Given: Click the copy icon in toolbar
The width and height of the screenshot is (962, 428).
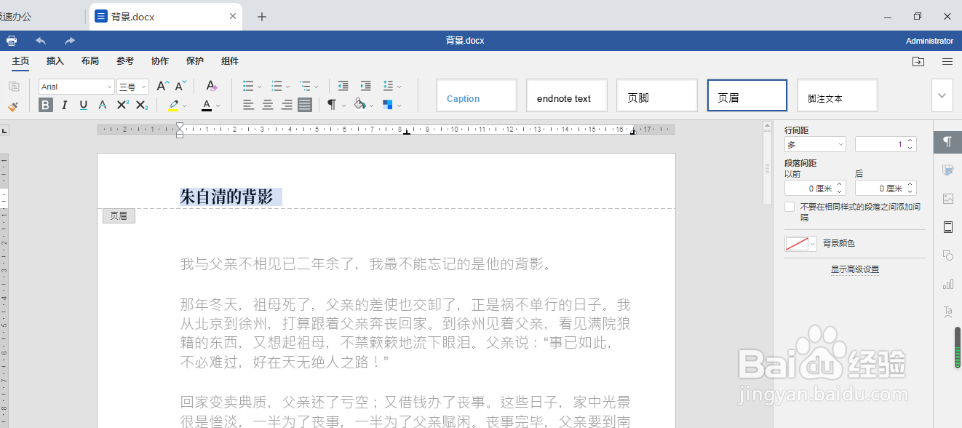Looking at the screenshot, I should tap(13, 86).
